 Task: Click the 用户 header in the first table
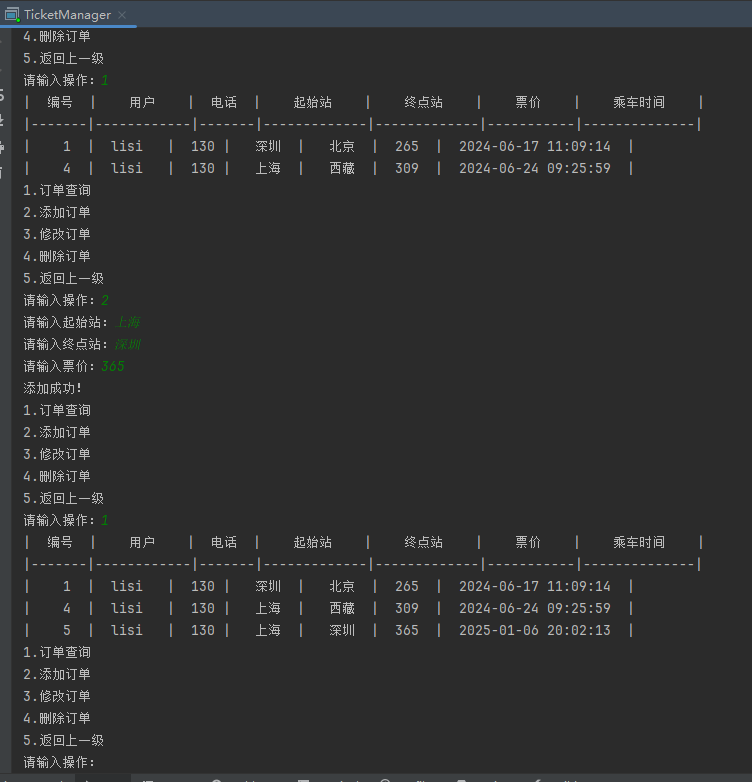142,102
